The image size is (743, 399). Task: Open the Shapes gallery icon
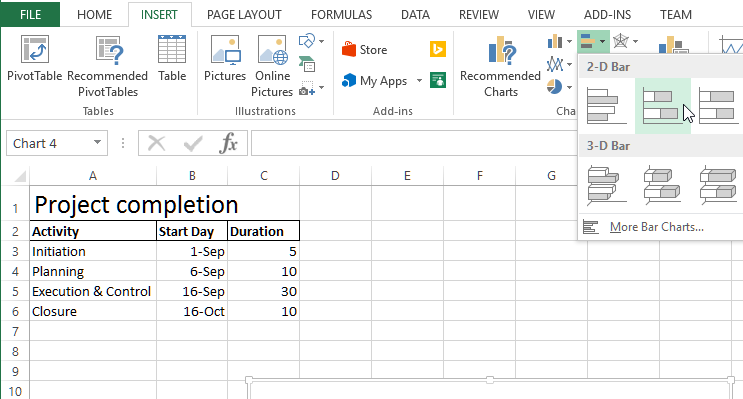click(307, 41)
